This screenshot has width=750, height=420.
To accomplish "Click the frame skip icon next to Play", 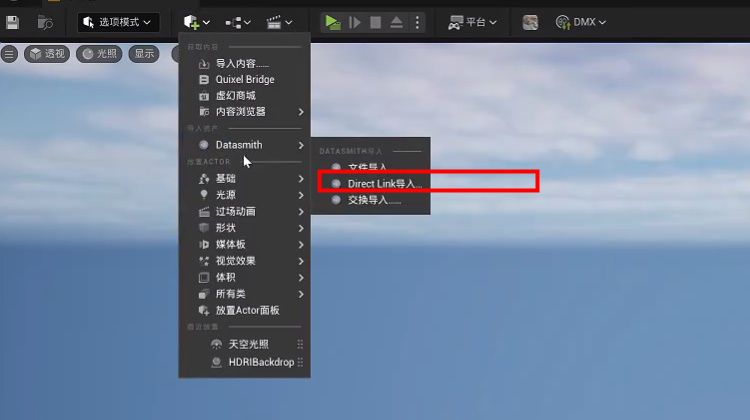I will tap(354, 21).
